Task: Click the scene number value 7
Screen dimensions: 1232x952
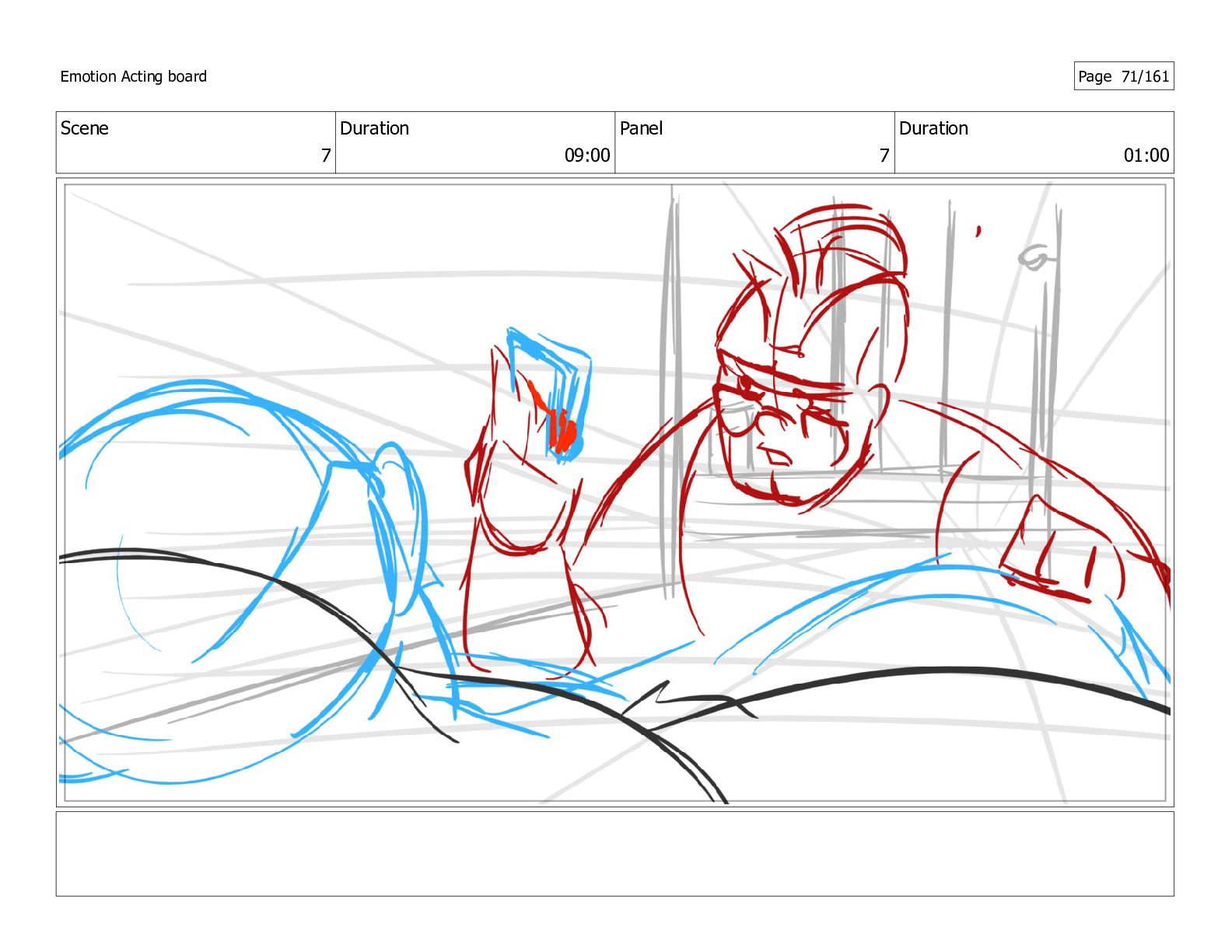Action: click(x=326, y=156)
